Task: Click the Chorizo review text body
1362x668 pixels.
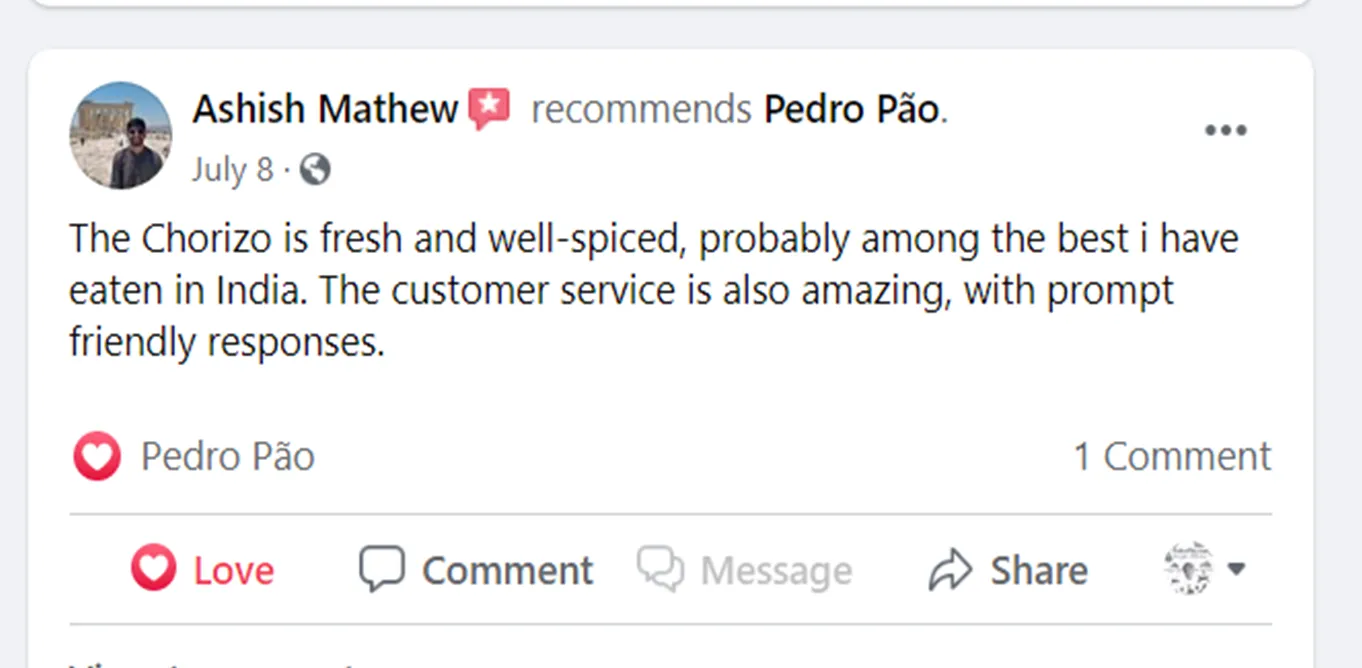Action: click(654, 291)
